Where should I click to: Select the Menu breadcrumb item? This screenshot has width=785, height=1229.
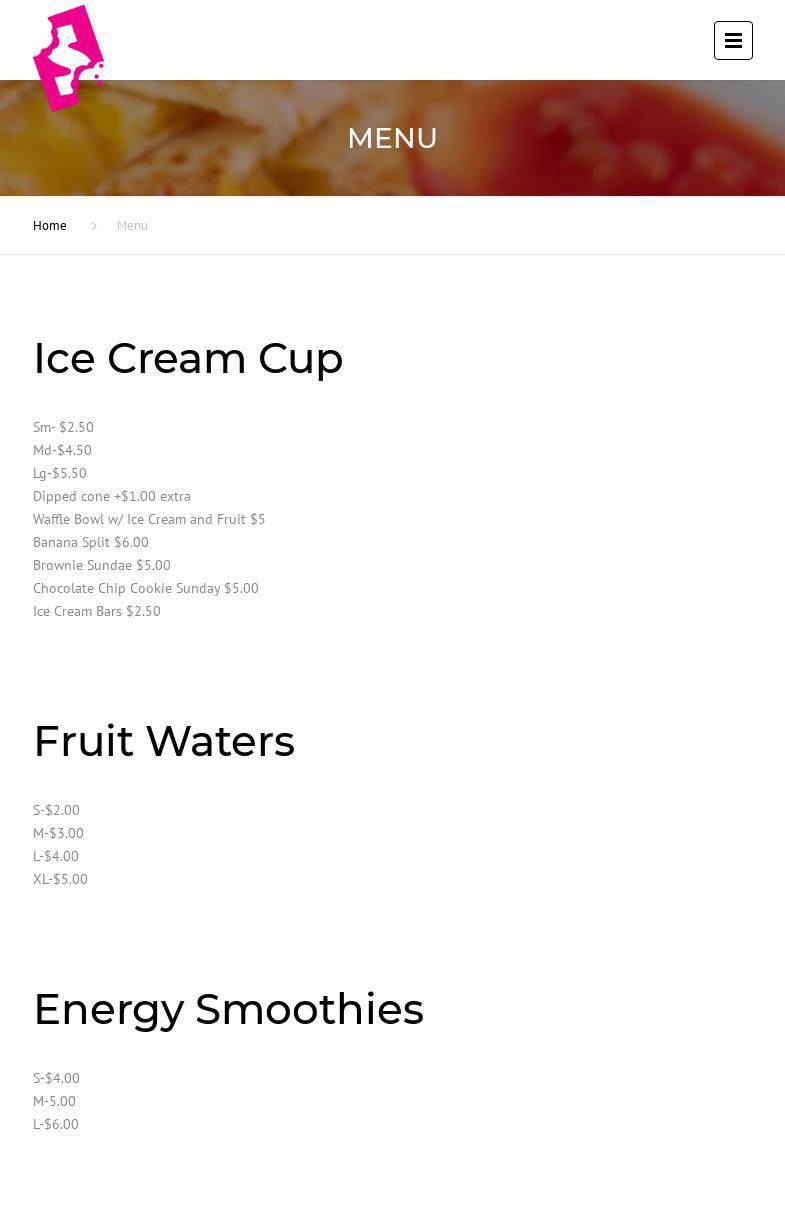pyautogui.click(x=132, y=226)
